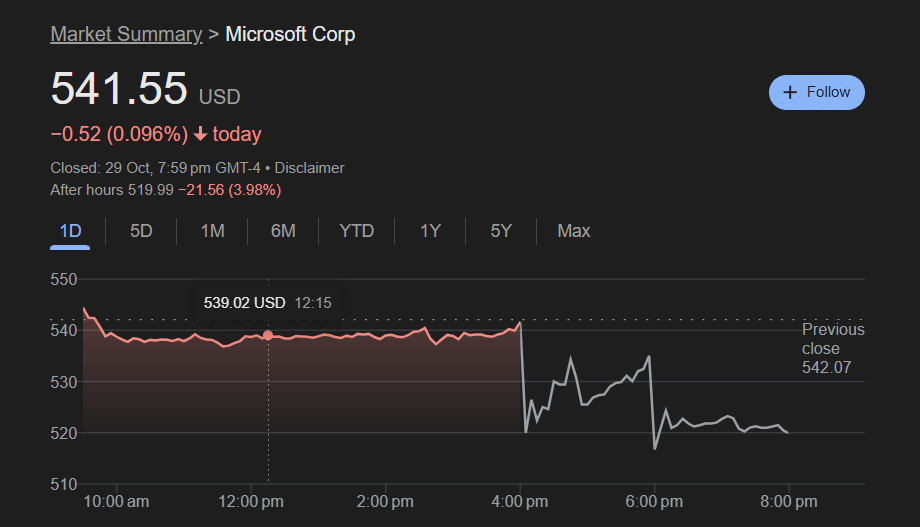920x527 pixels.
Task: Click the red down arrow beside today
Action: [201, 134]
